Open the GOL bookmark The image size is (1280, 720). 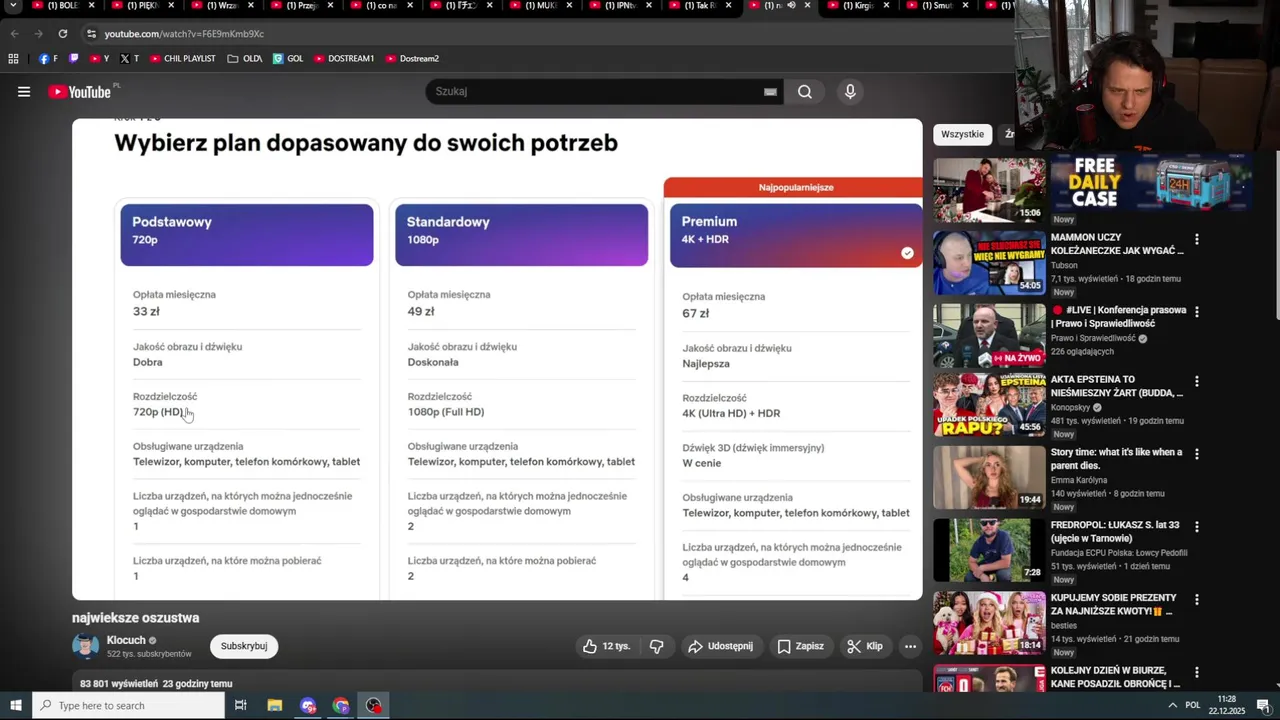288,59
